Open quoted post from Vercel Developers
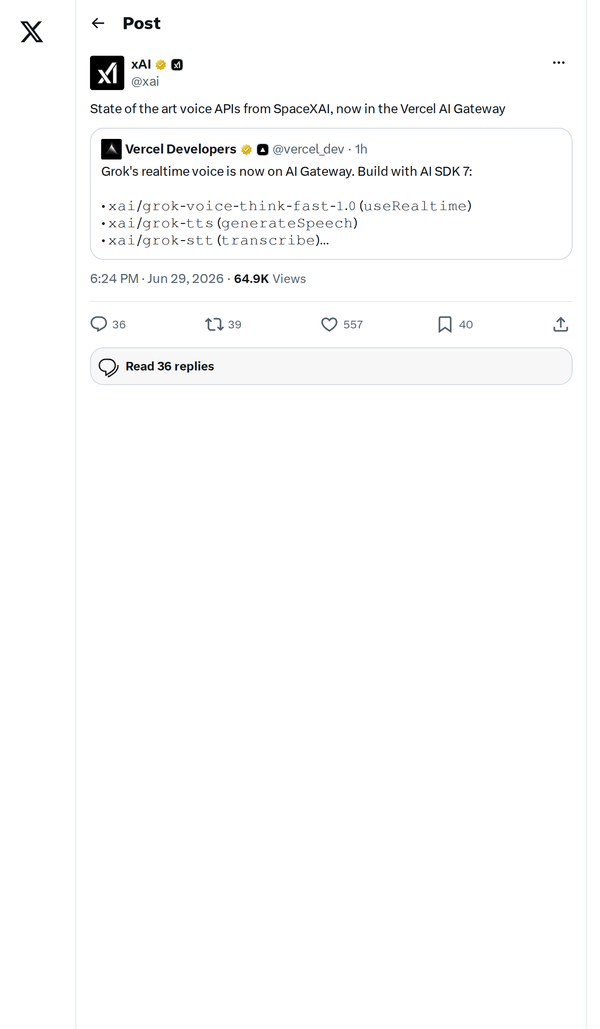 click(331, 194)
